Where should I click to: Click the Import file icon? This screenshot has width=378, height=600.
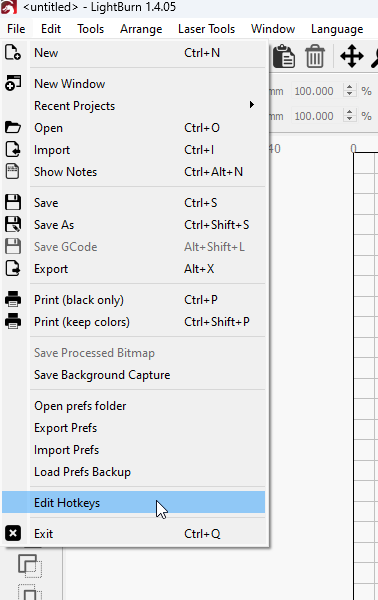pos(13,150)
